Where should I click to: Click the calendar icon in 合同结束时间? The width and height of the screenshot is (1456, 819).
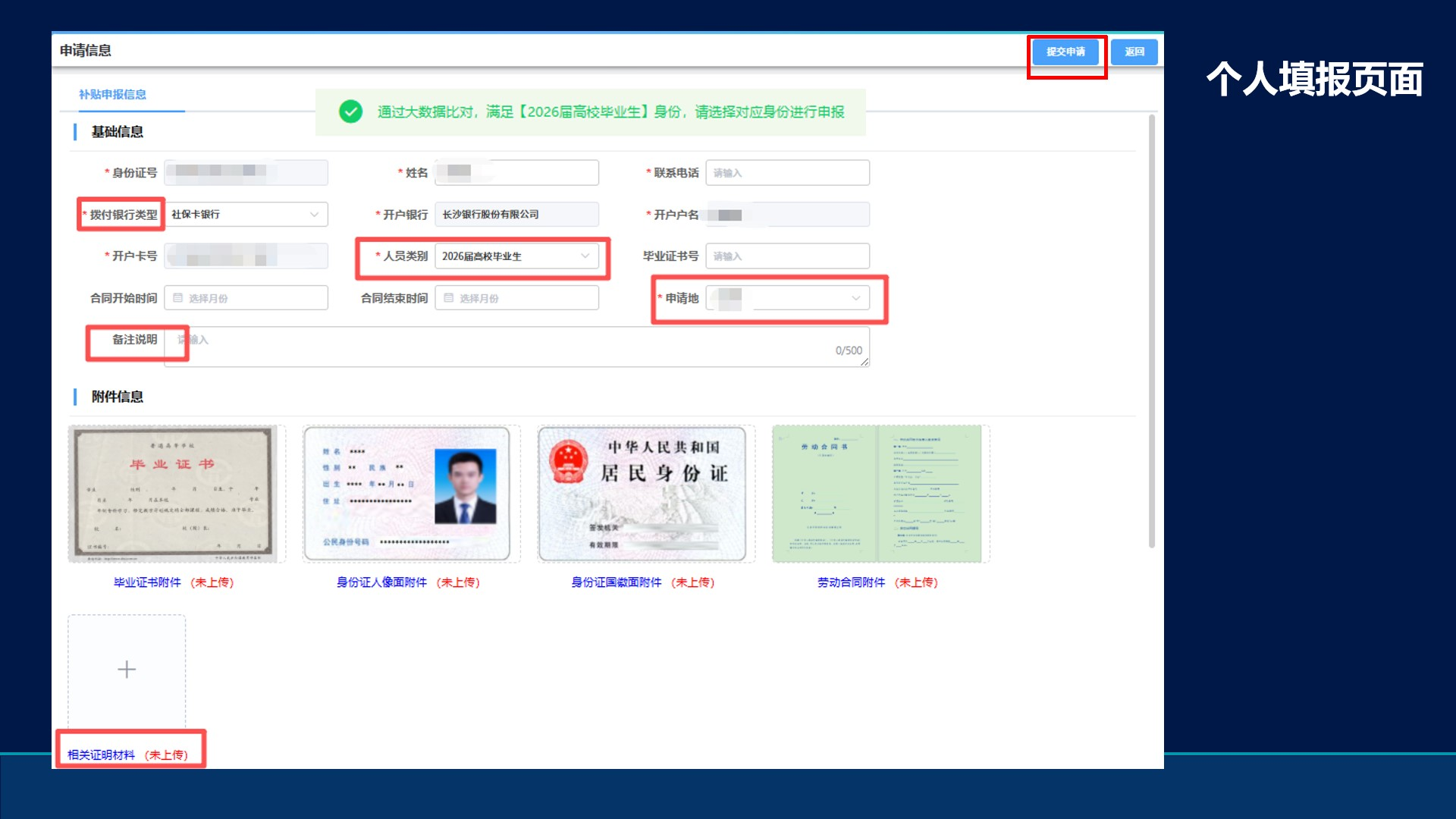449,298
